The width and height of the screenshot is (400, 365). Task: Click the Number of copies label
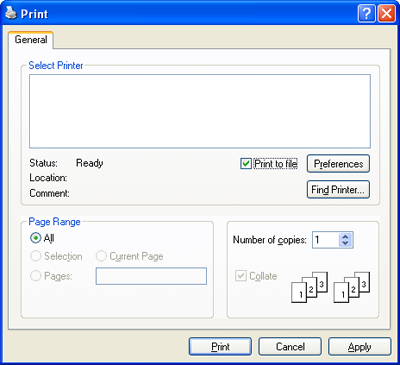[269, 240]
